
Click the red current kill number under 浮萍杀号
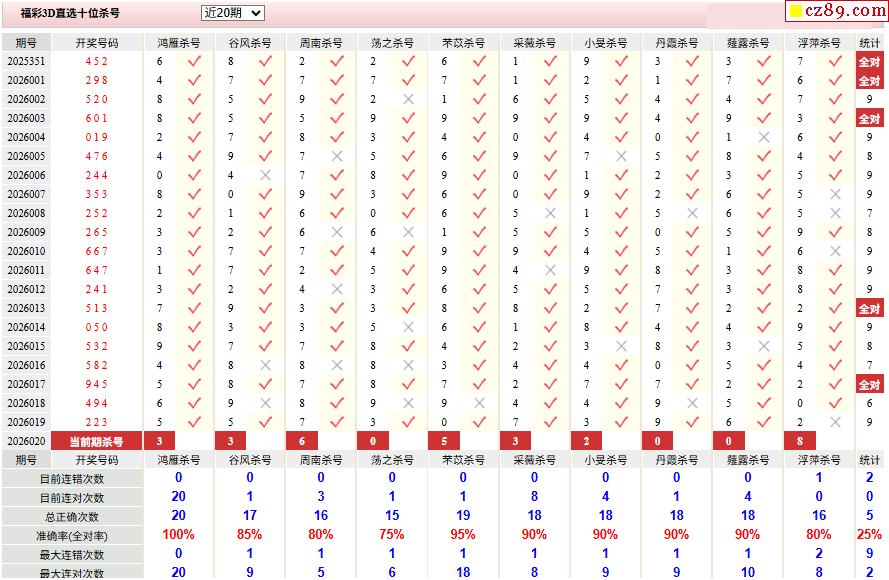tap(799, 441)
